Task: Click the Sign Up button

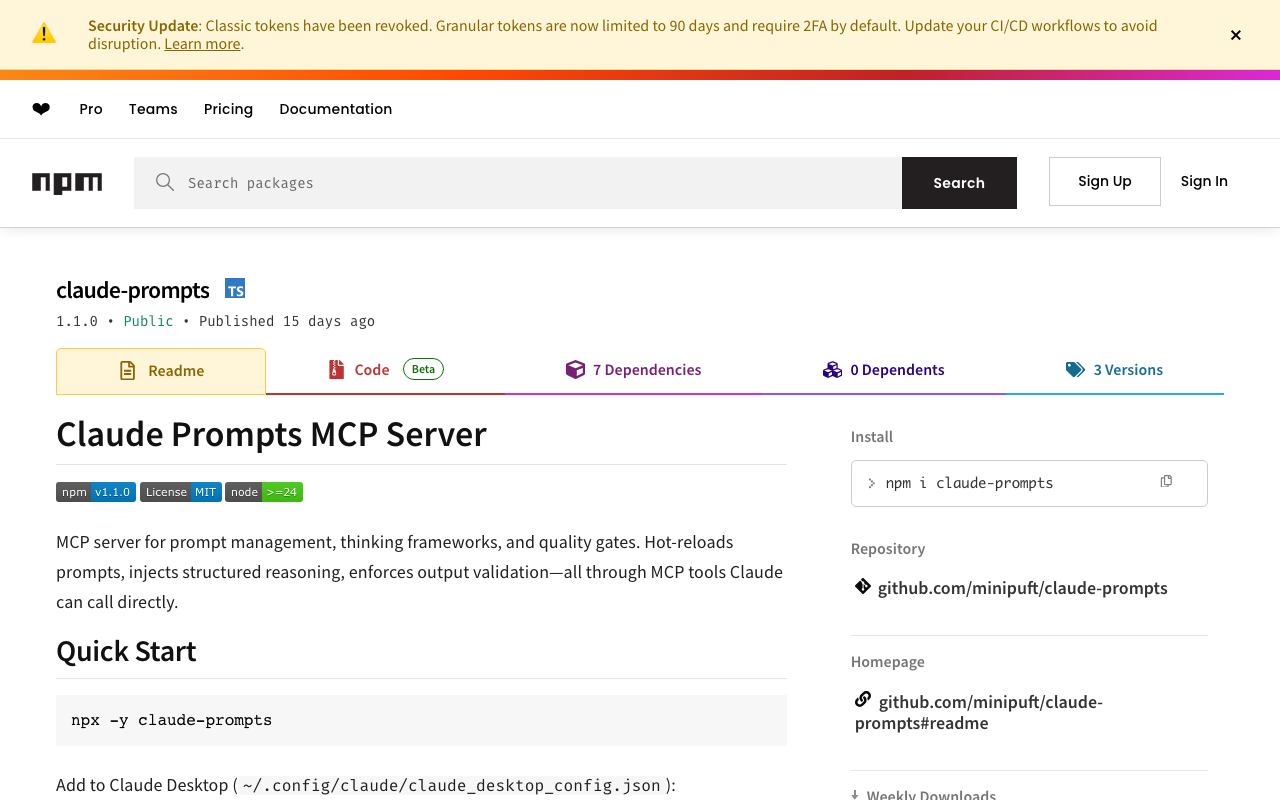Action: (1105, 181)
